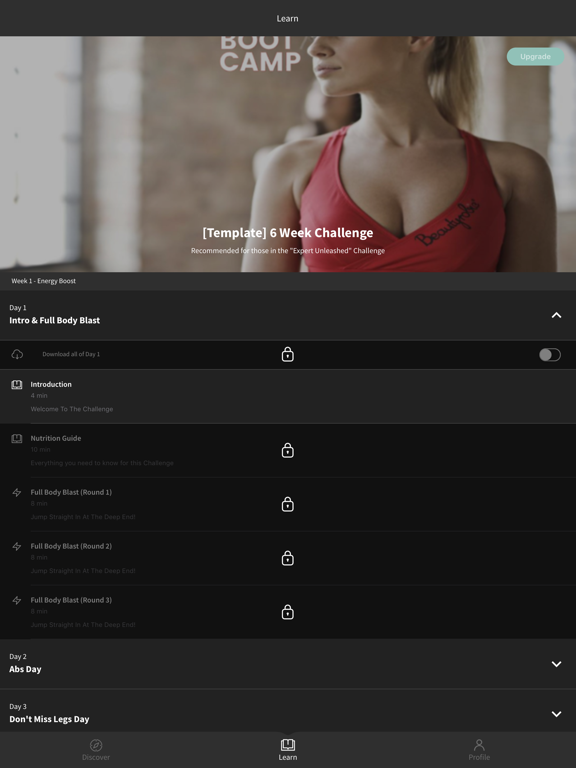The image size is (576, 768).
Task: Click the Full Body Blast Round 3 lock
Action: 288,612
